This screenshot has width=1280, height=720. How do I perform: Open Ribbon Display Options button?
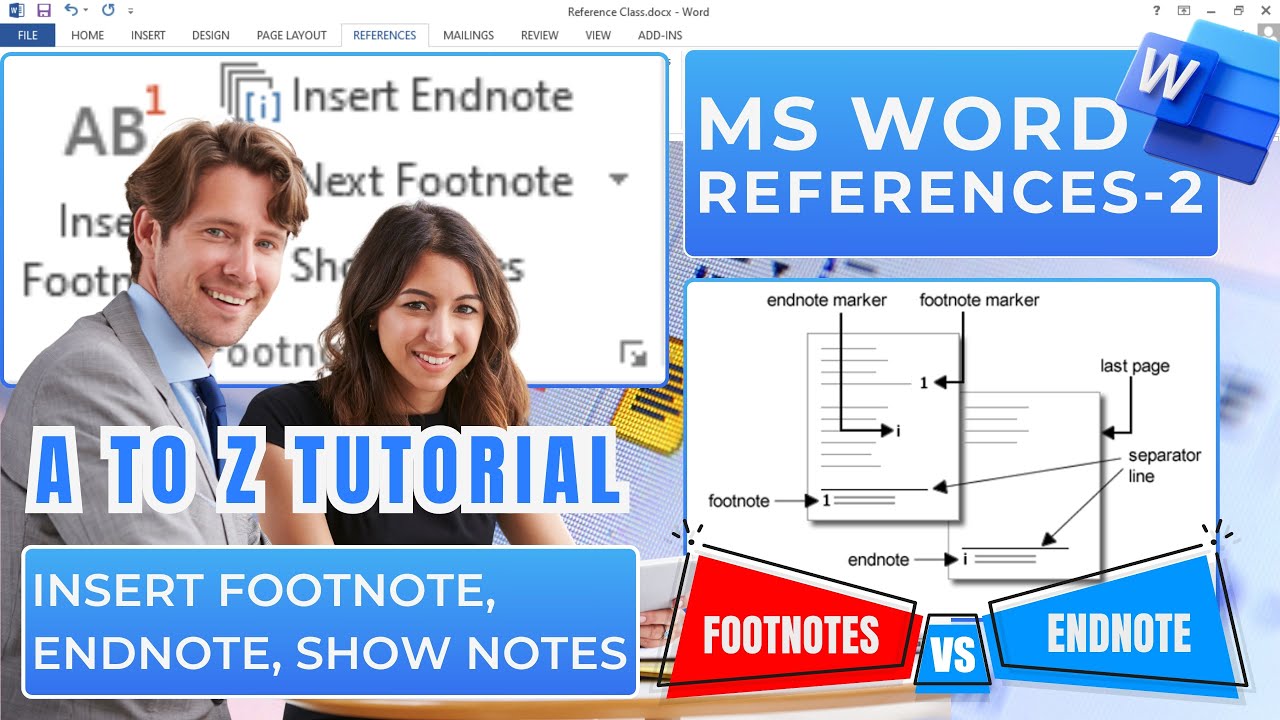pyautogui.click(x=1185, y=11)
